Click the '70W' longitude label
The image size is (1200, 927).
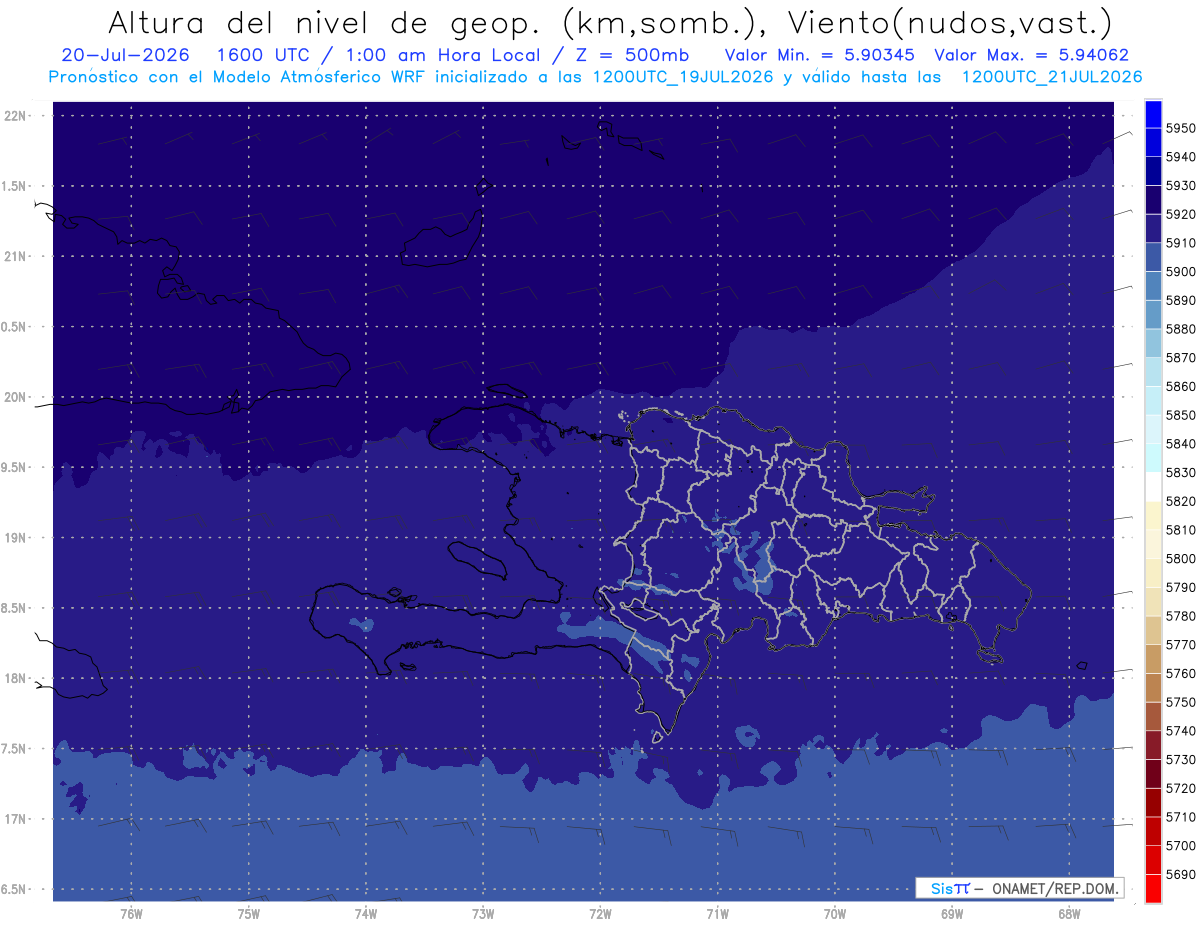834,913
